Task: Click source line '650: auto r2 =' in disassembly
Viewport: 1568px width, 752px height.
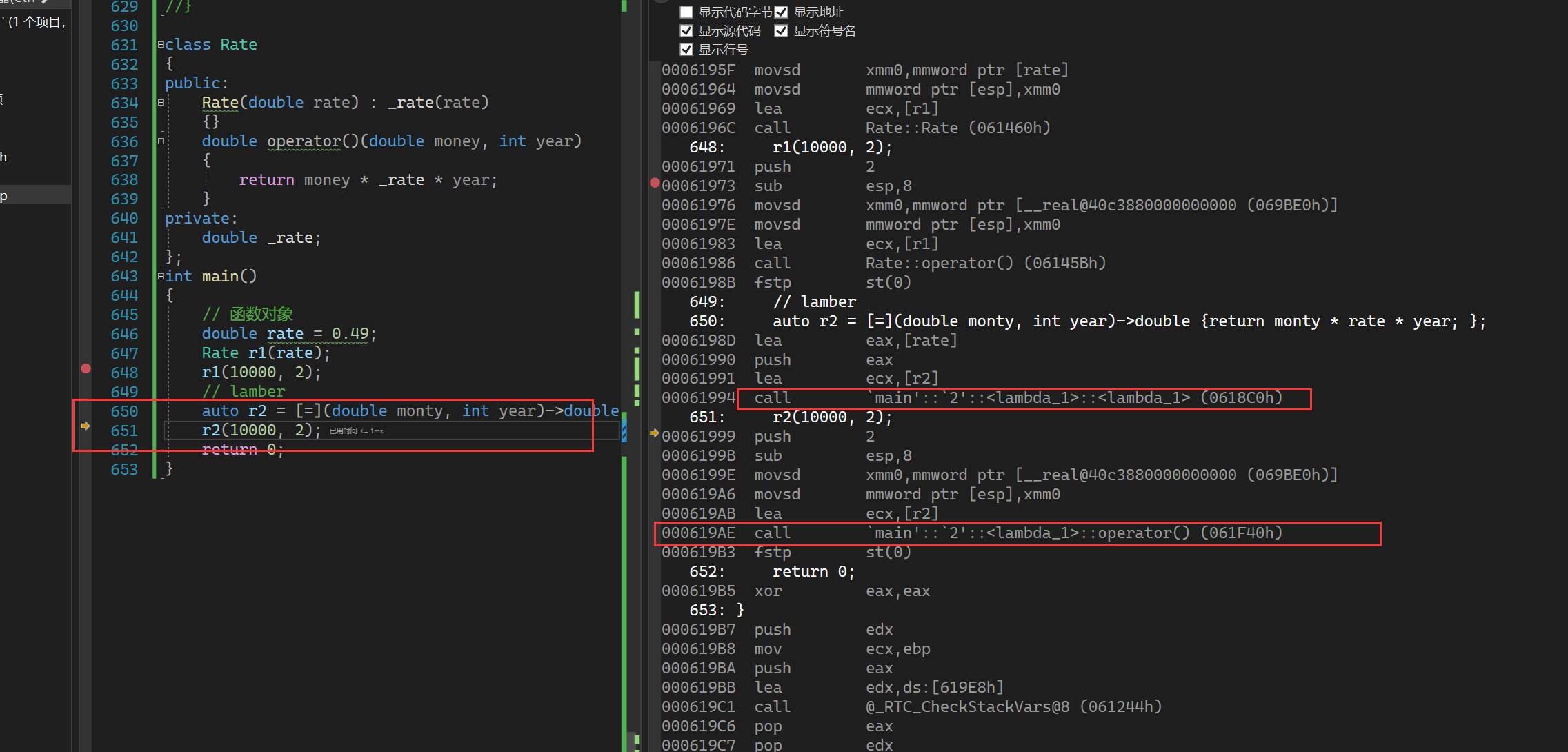Action: [x=1087, y=321]
